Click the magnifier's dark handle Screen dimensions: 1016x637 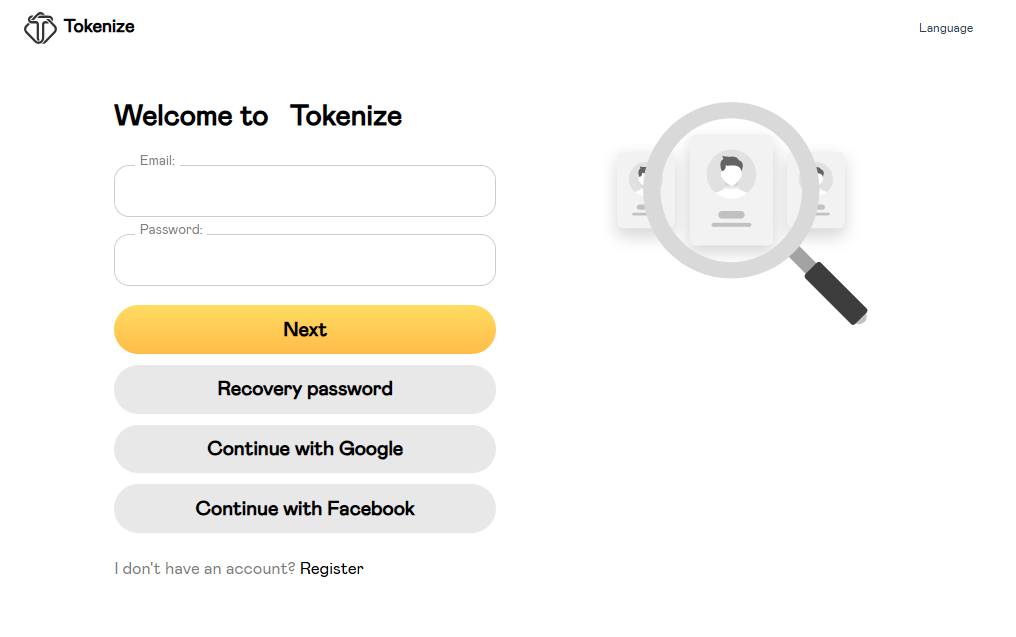click(835, 295)
